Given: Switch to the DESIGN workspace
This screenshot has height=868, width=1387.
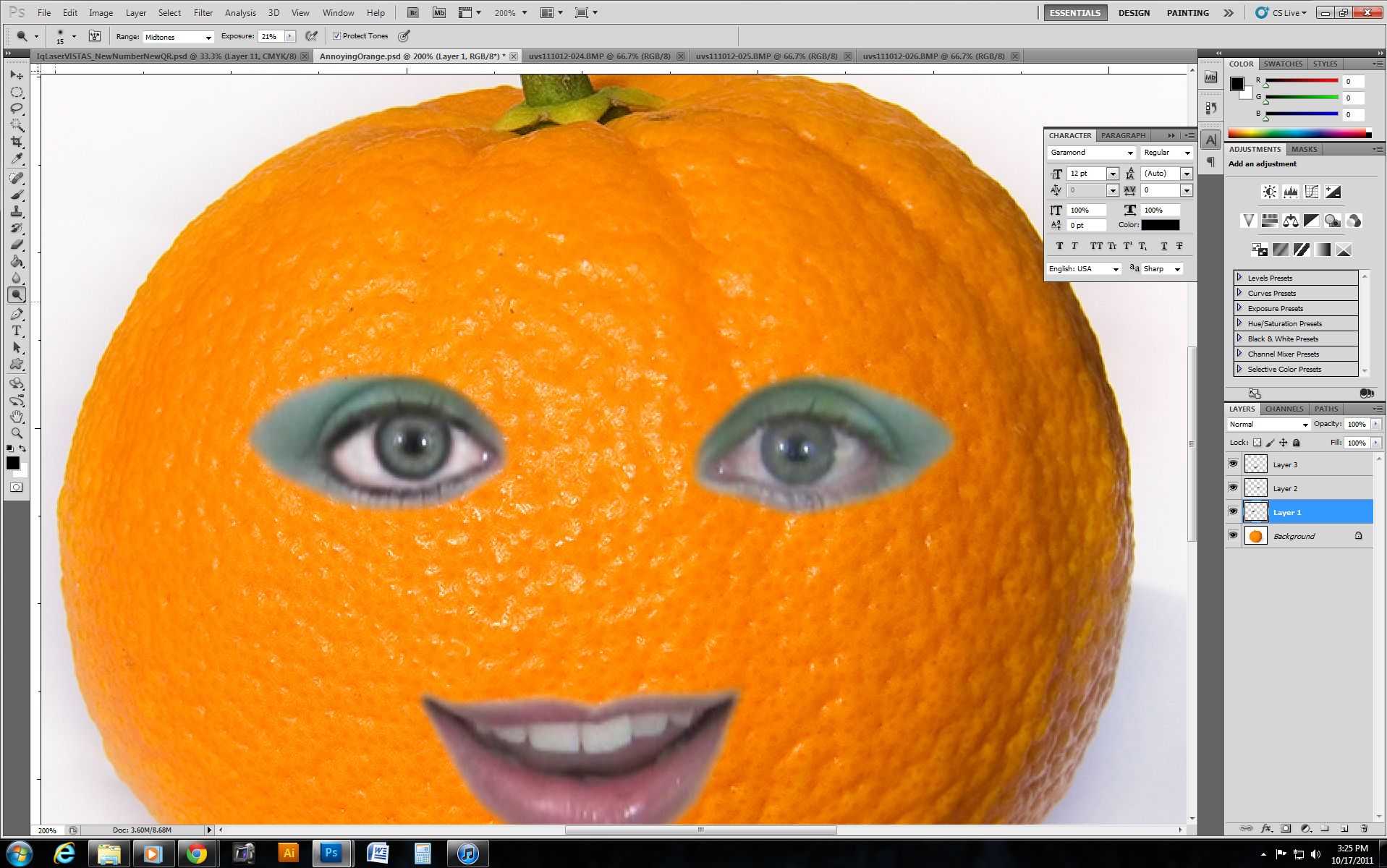Looking at the screenshot, I should click(x=1134, y=12).
